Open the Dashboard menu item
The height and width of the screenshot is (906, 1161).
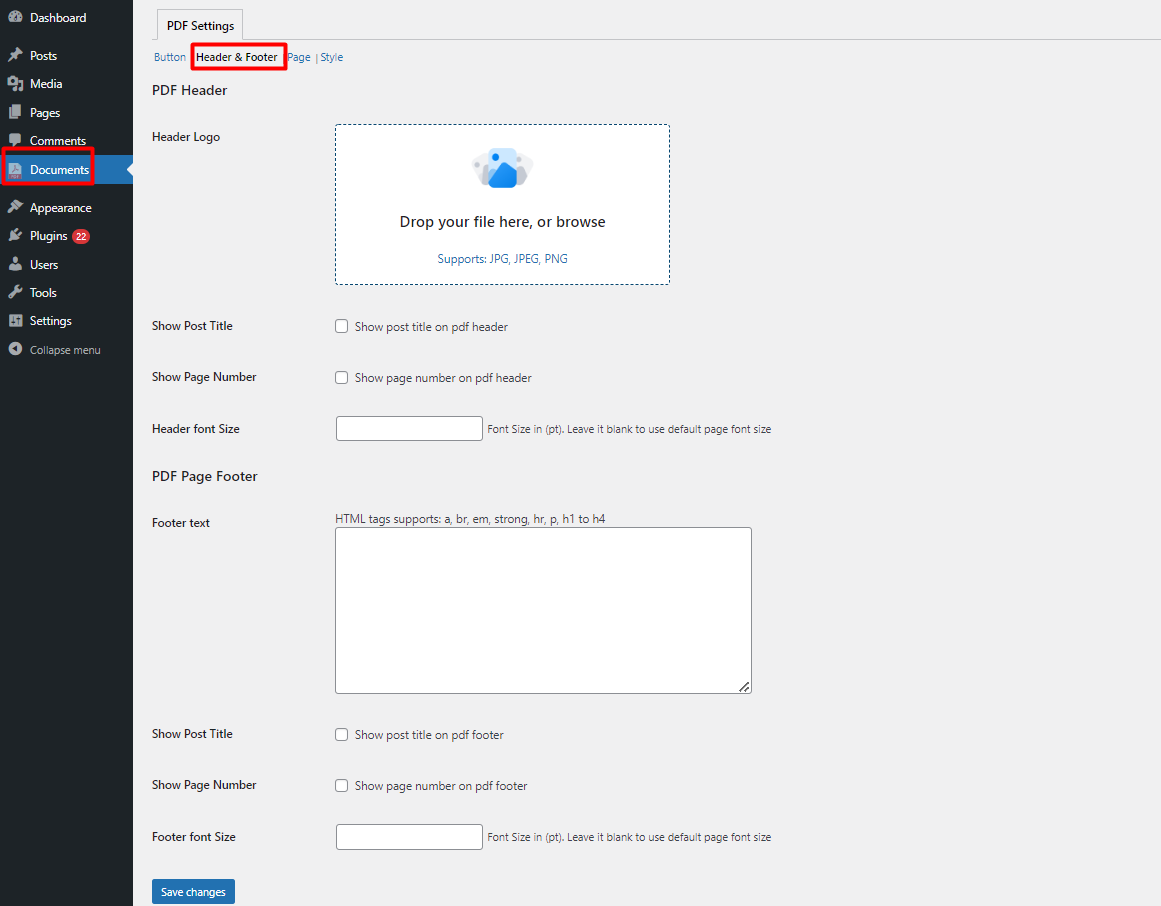(67, 17)
